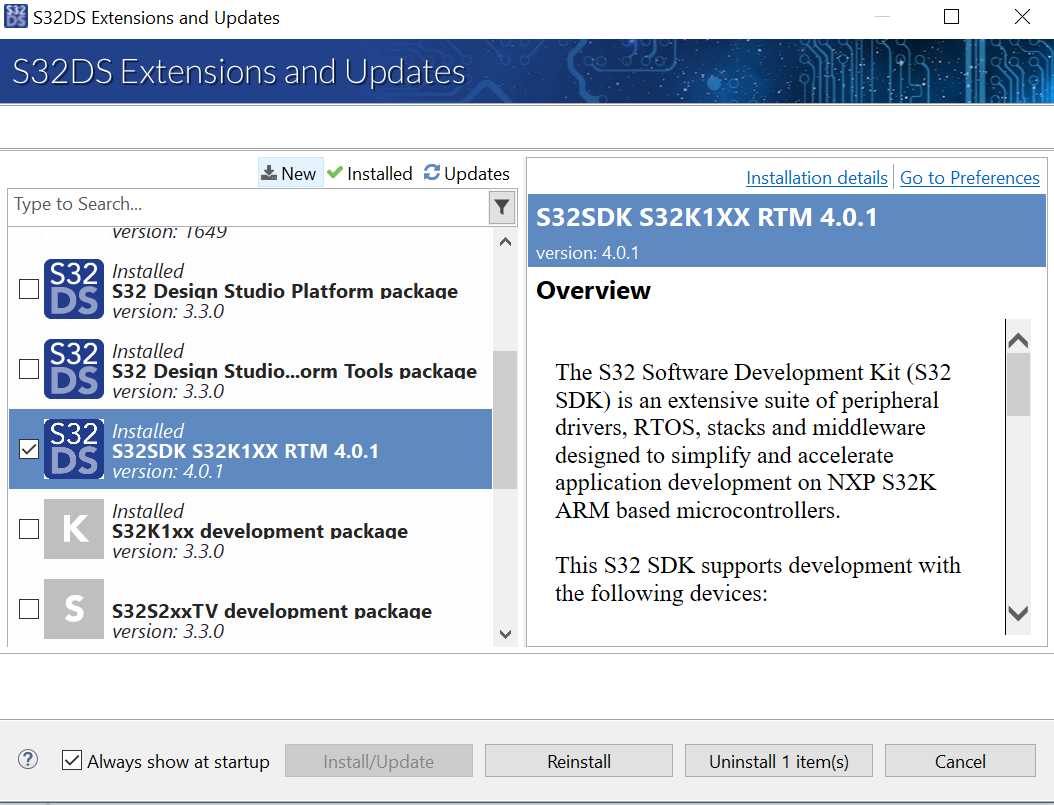Check the S32K1xx development package checkbox
The image size is (1054, 805).
coord(30,528)
